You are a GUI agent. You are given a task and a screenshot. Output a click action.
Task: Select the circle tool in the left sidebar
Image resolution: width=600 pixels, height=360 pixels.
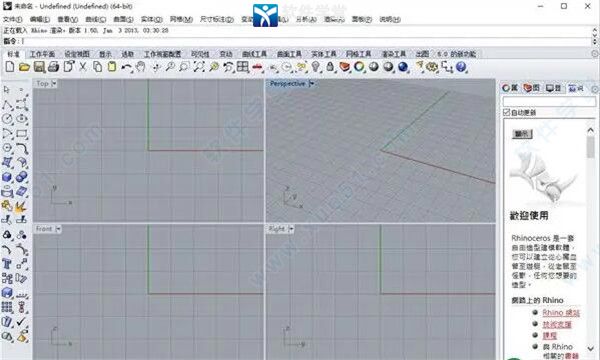pos(7,119)
